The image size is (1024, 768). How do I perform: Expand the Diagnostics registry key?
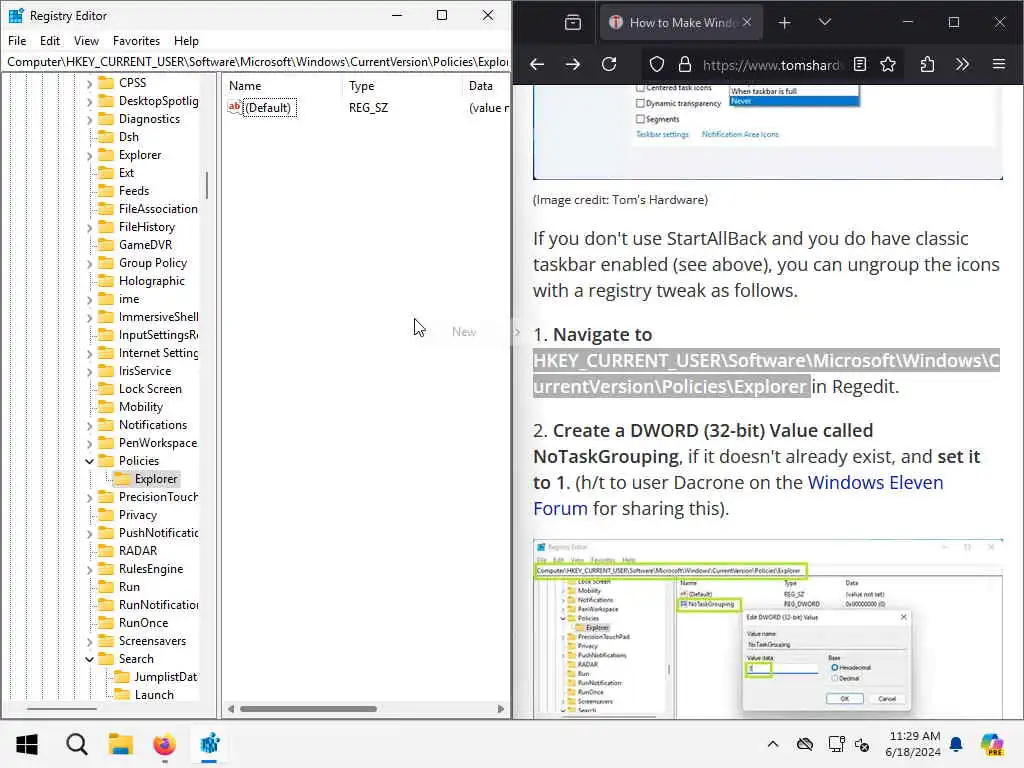coord(89,119)
